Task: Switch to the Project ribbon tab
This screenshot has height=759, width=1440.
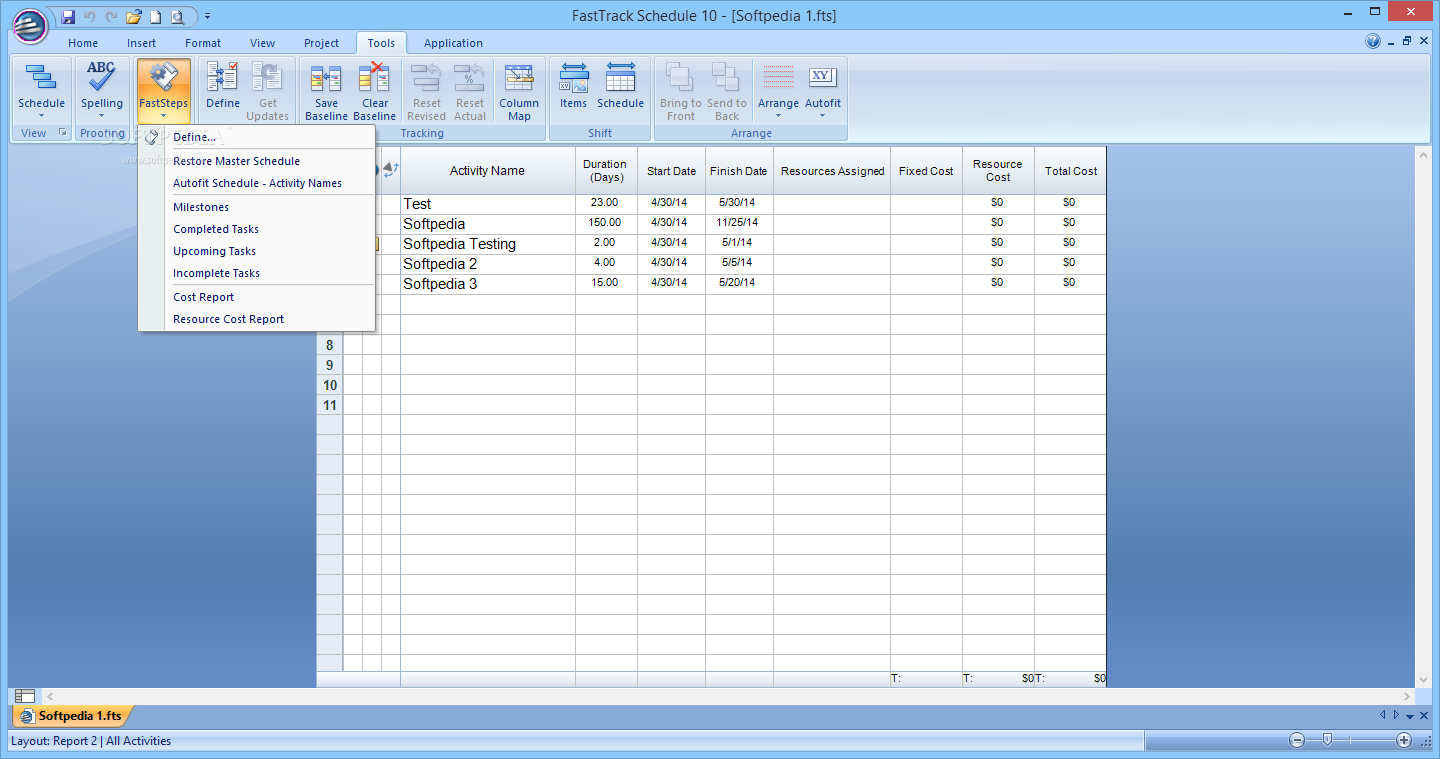Action: (322, 43)
